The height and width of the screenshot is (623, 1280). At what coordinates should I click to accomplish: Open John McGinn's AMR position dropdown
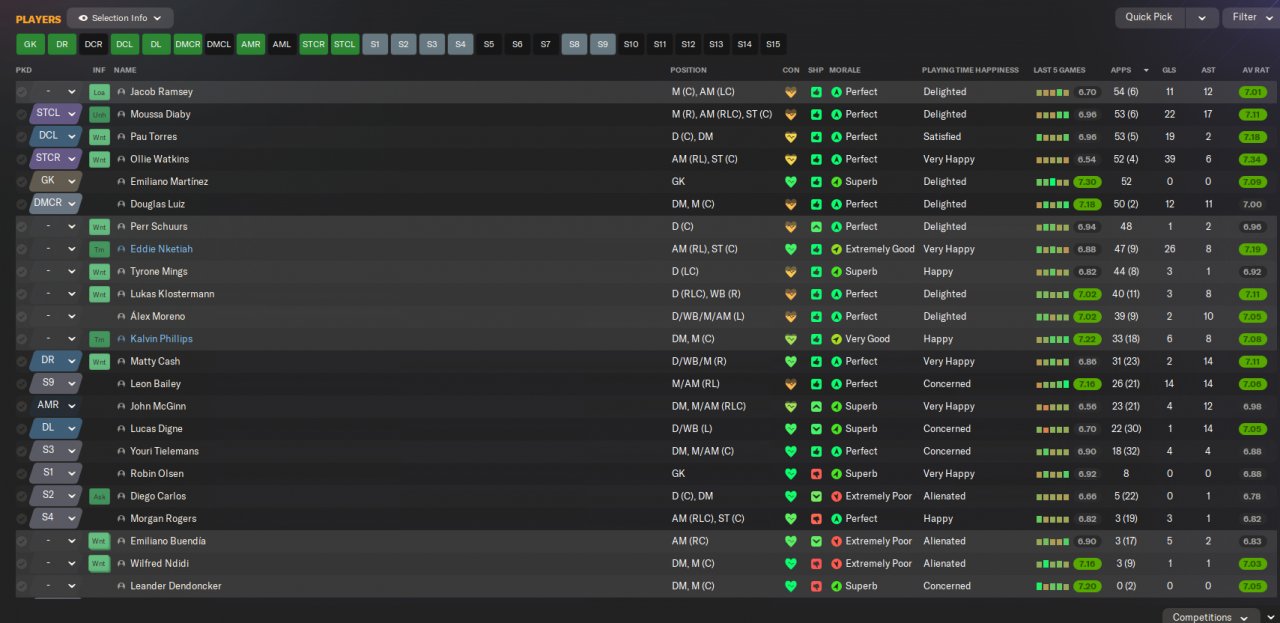click(56, 406)
